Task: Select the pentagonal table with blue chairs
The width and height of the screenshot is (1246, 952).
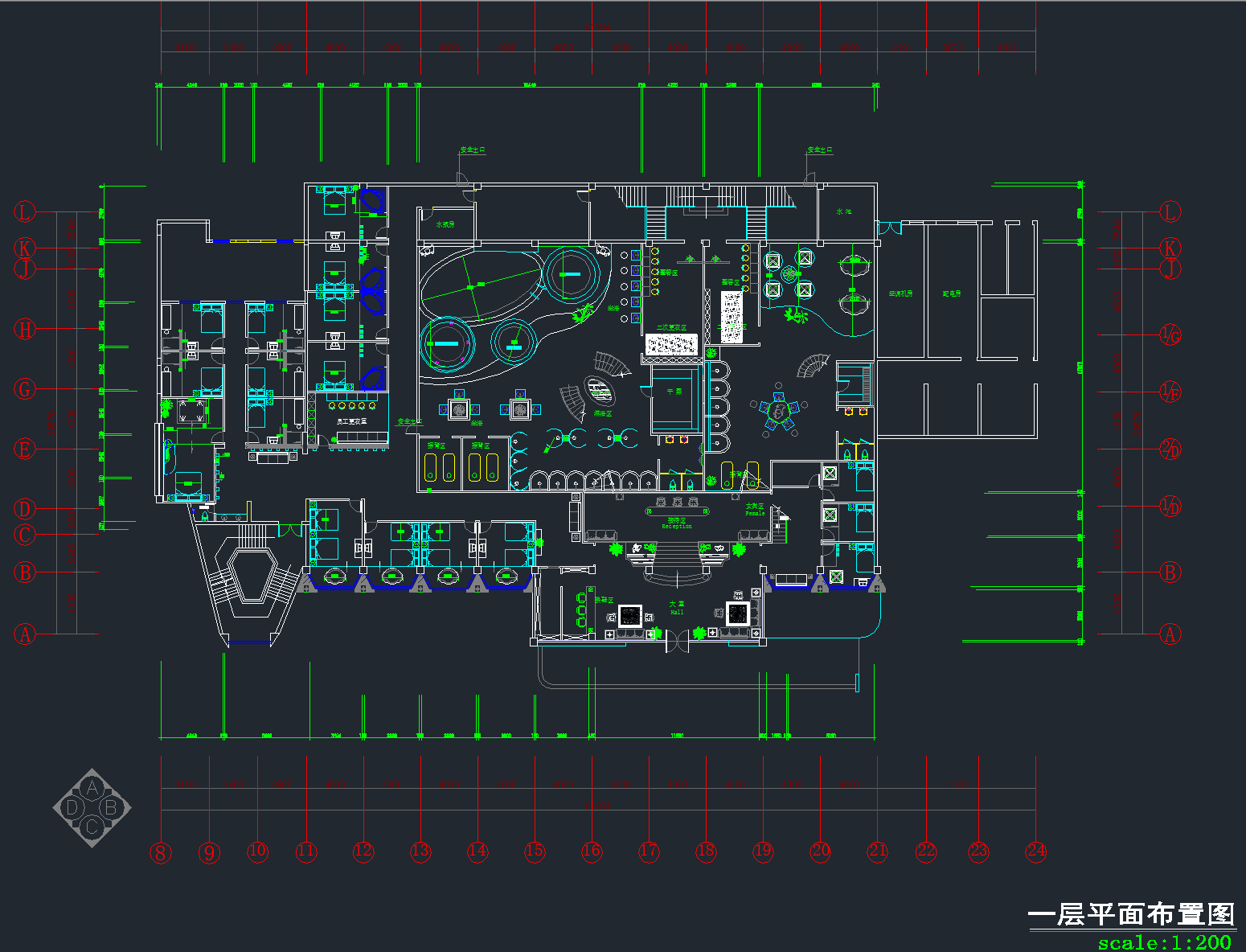Action: [x=777, y=412]
